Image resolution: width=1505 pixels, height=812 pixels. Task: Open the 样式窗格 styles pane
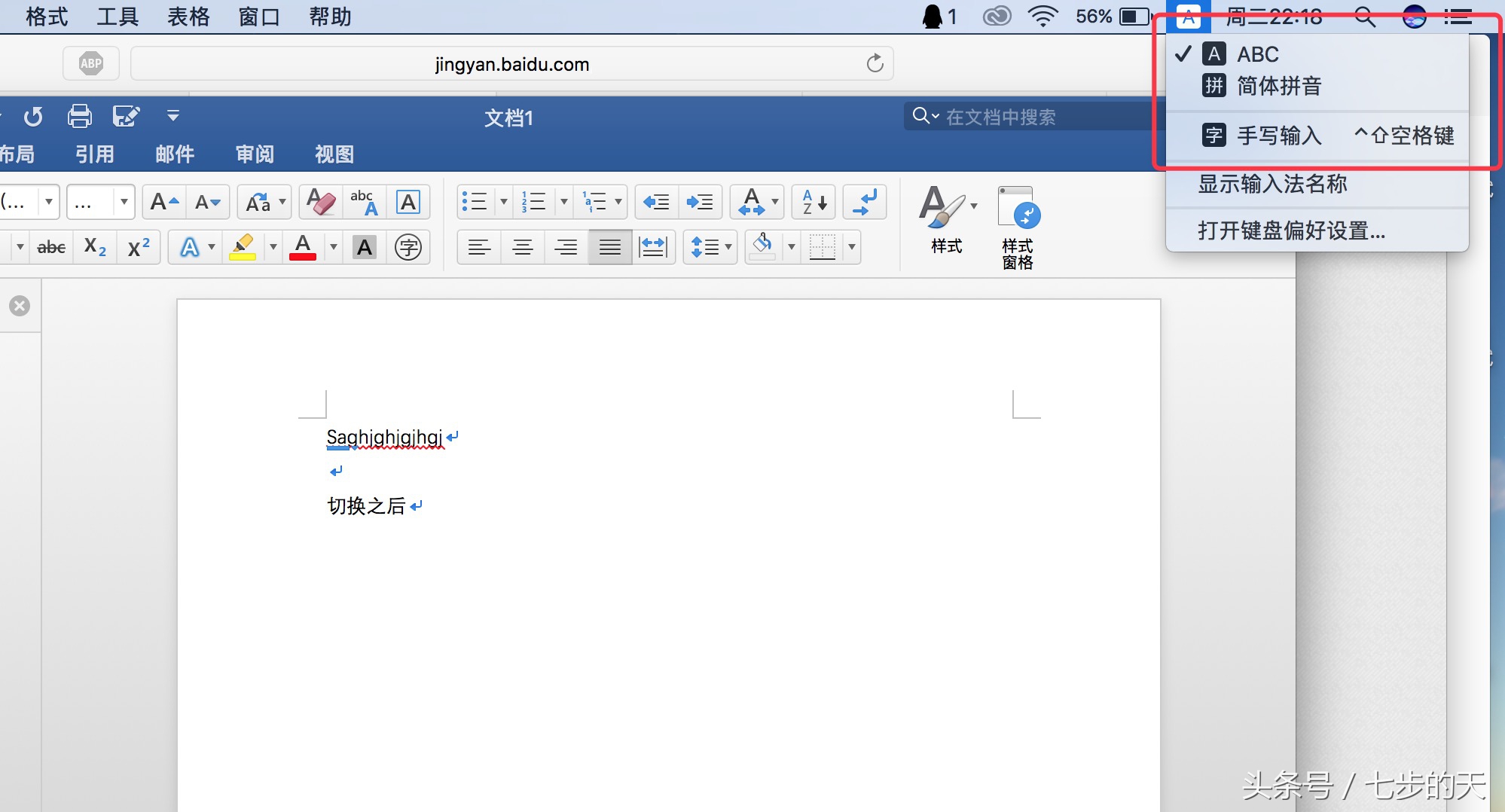[1018, 227]
